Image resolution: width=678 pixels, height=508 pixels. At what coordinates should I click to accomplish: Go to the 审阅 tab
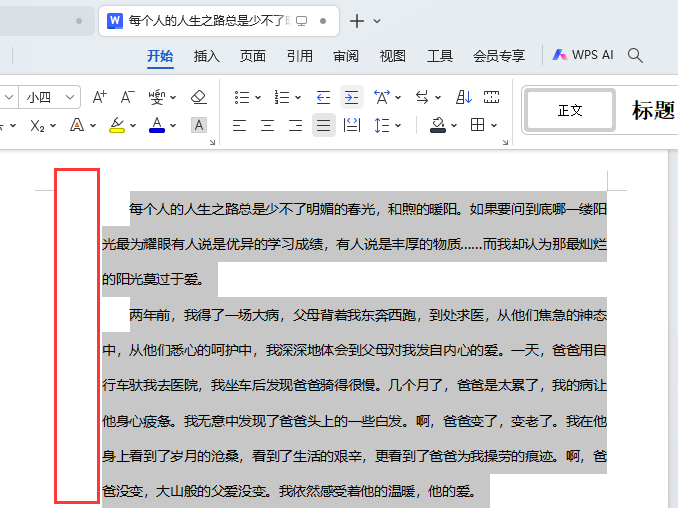[x=346, y=56]
